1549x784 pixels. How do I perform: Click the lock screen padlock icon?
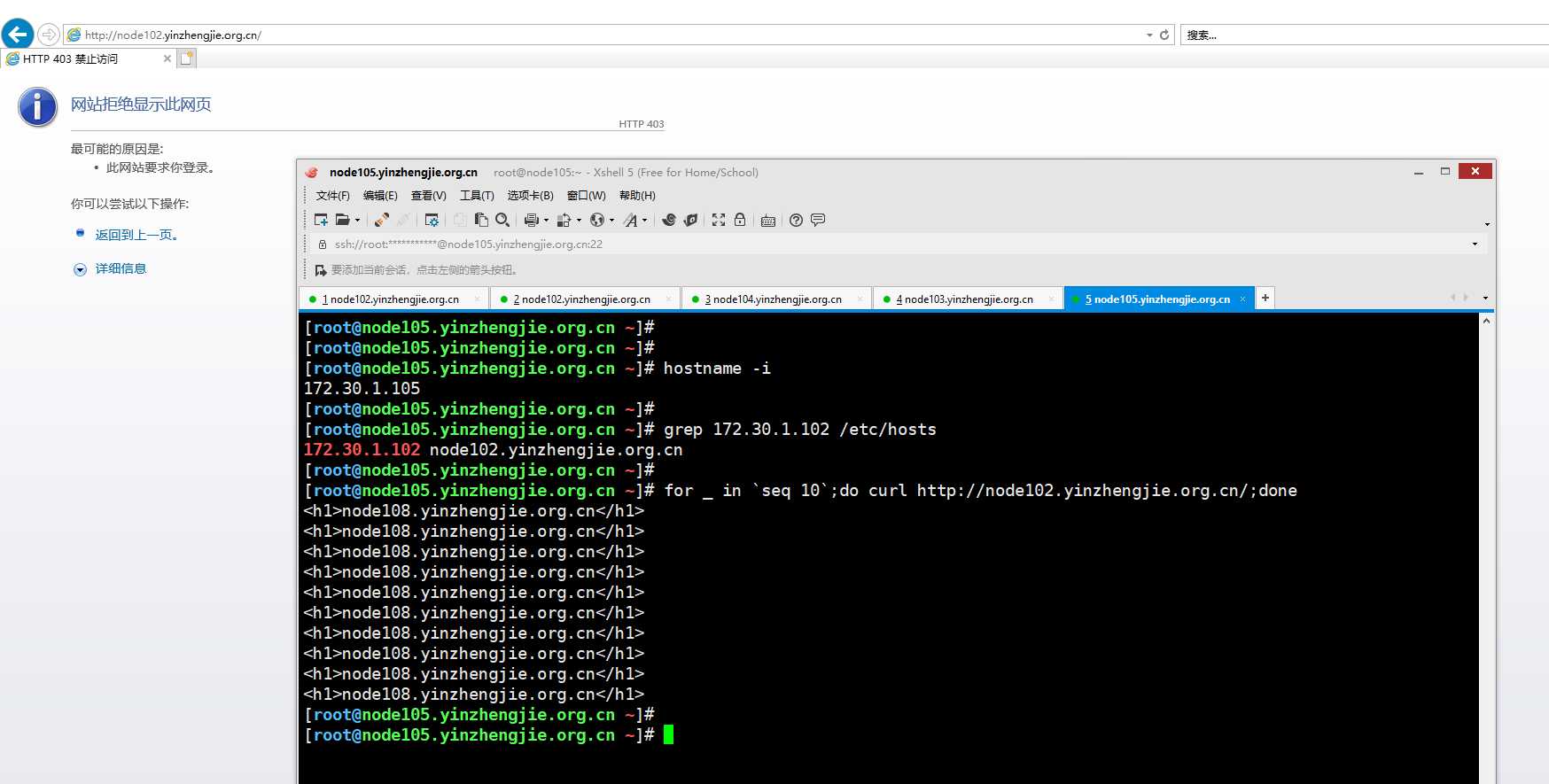click(x=740, y=220)
